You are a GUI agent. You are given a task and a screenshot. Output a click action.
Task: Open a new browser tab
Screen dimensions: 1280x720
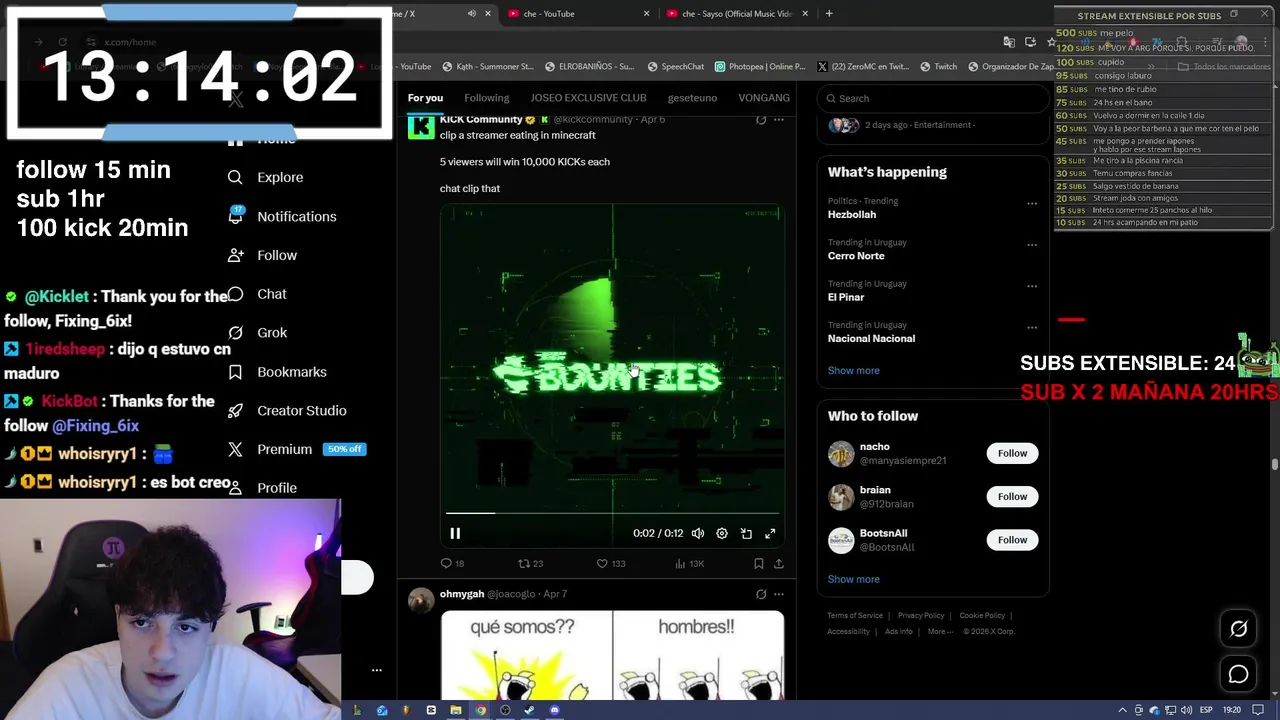pos(829,14)
